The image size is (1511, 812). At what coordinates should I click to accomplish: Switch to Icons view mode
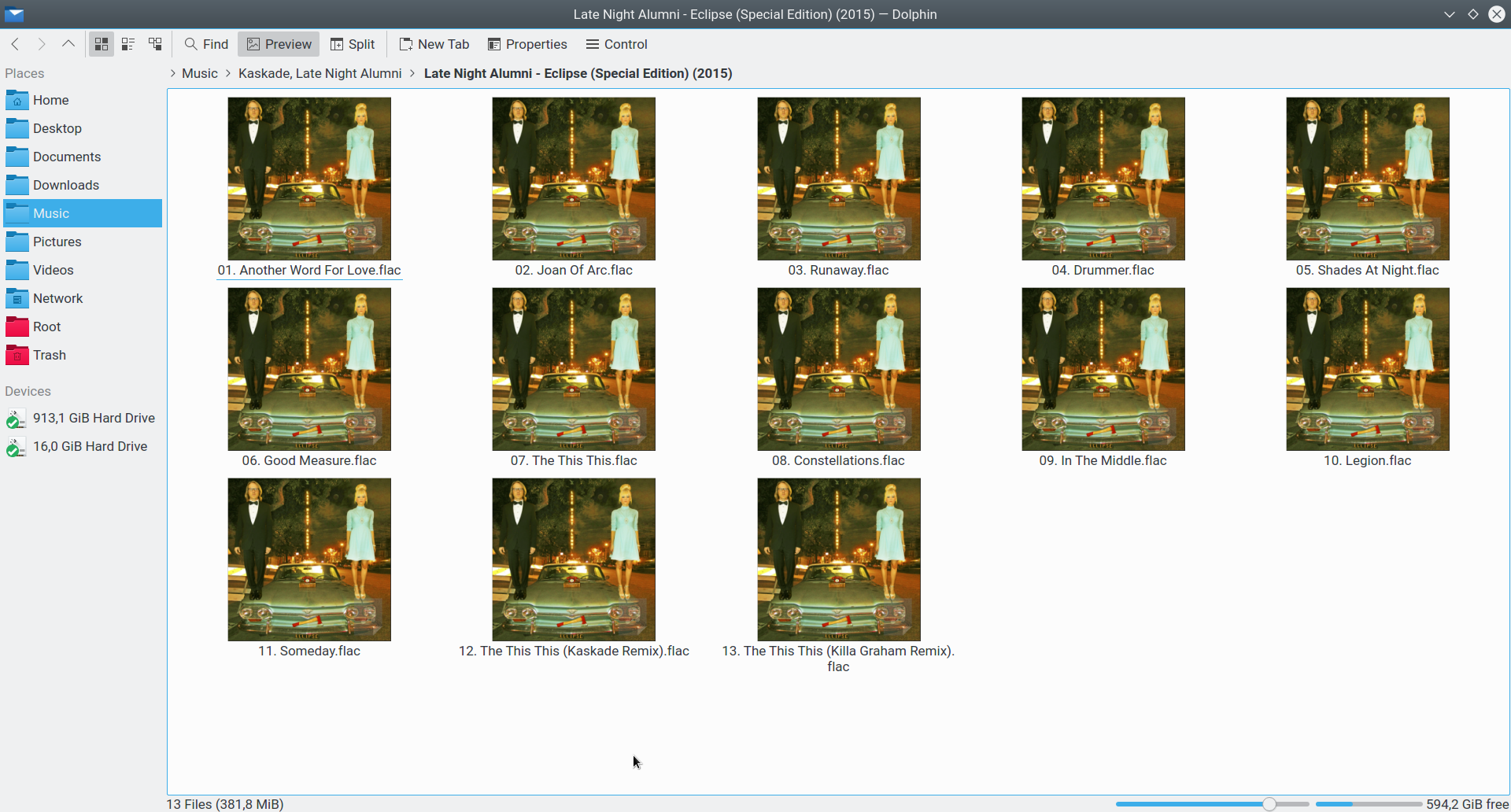click(x=102, y=44)
